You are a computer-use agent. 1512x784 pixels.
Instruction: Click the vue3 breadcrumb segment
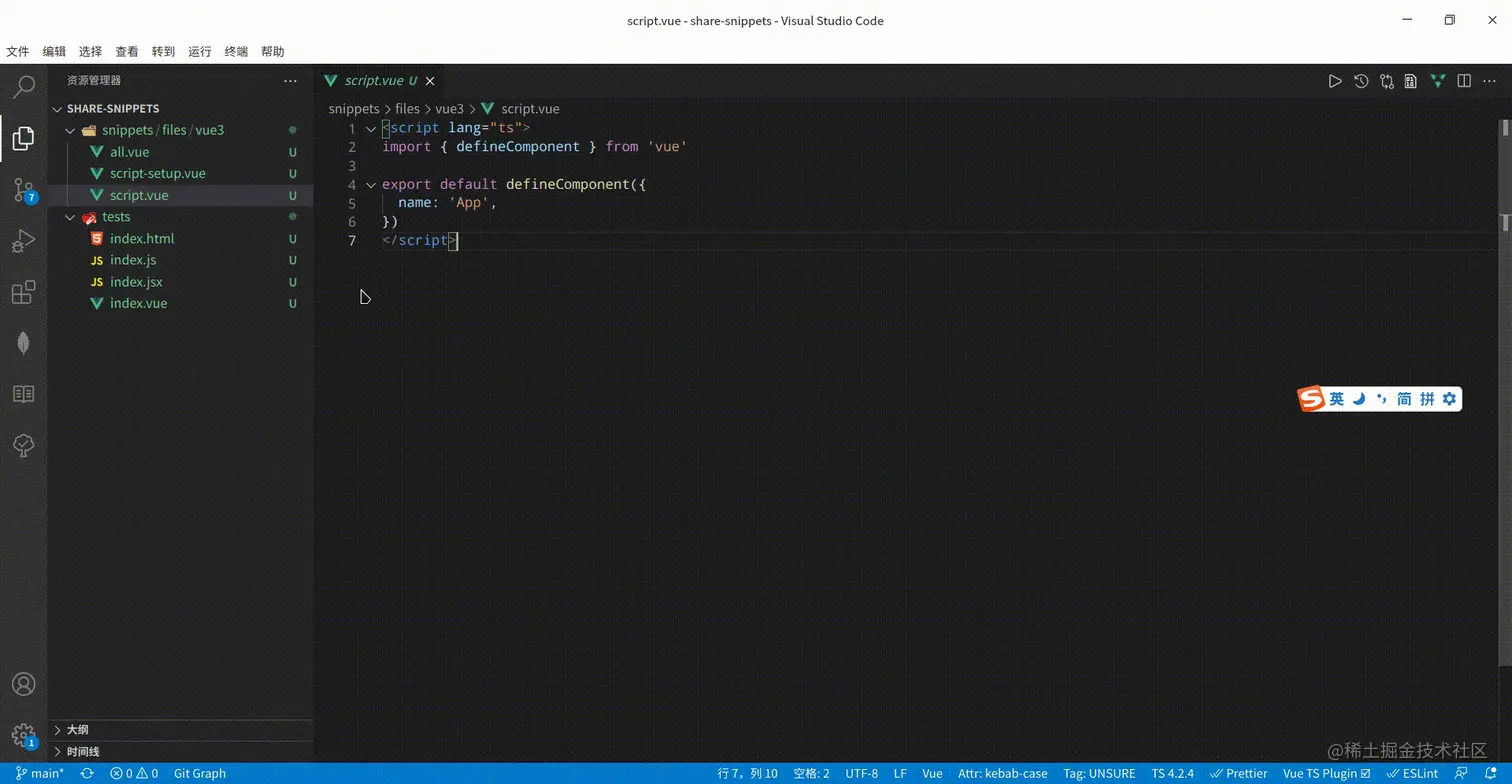coord(449,108)
